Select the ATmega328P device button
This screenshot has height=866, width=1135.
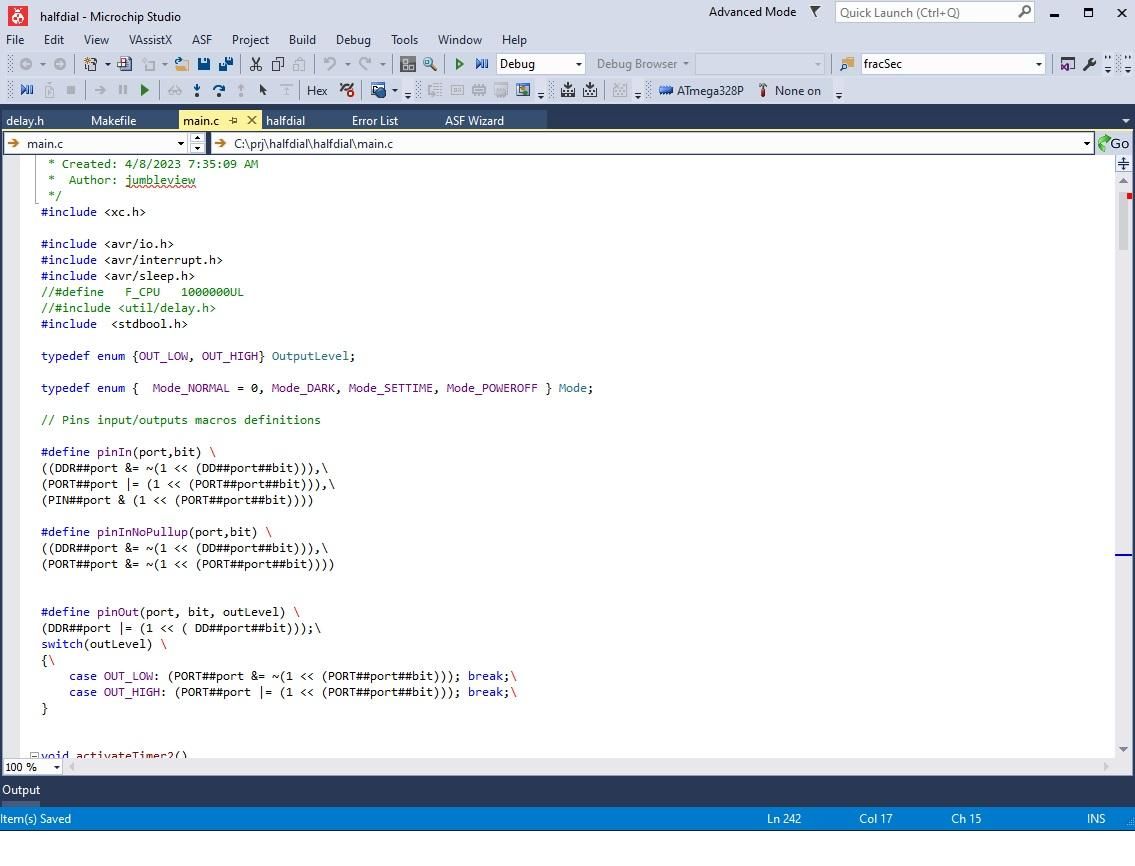click(x=701, y=91)
